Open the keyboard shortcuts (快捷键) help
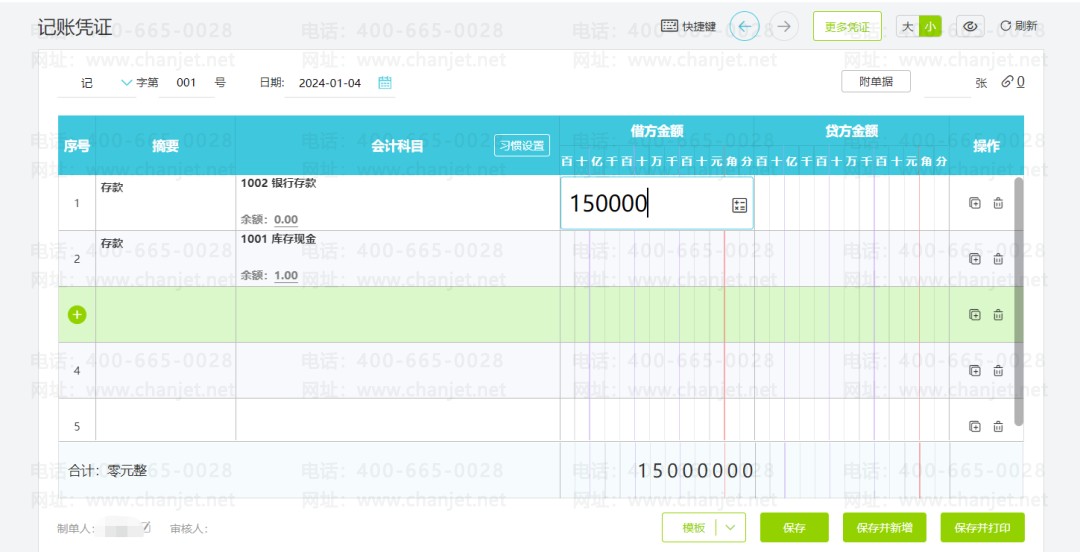Image resolution: width=1080 pixels, height=552 pixels. 688,26
